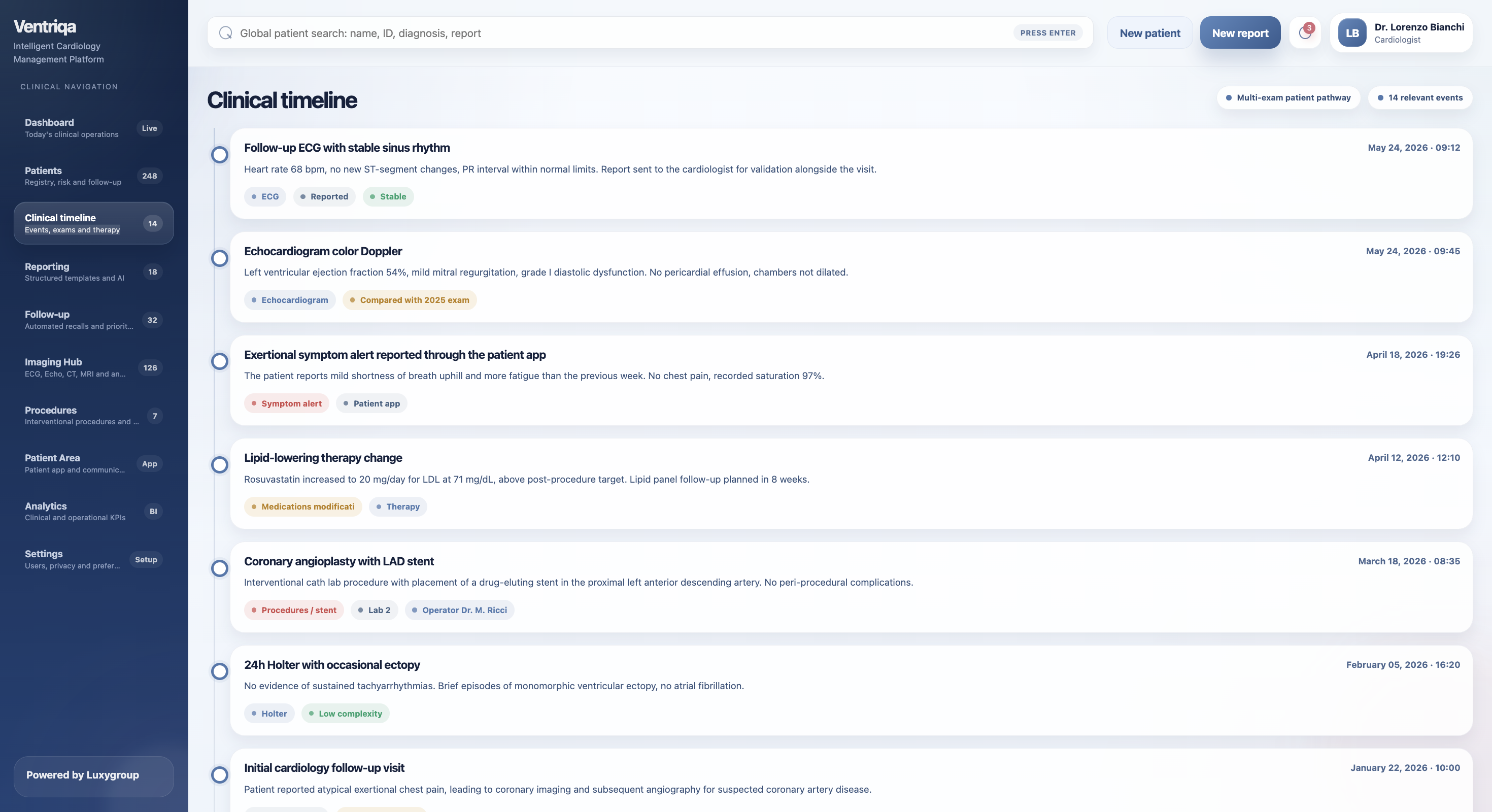Focus the global patient search field

pyautogui.click(x=650, y=33)
